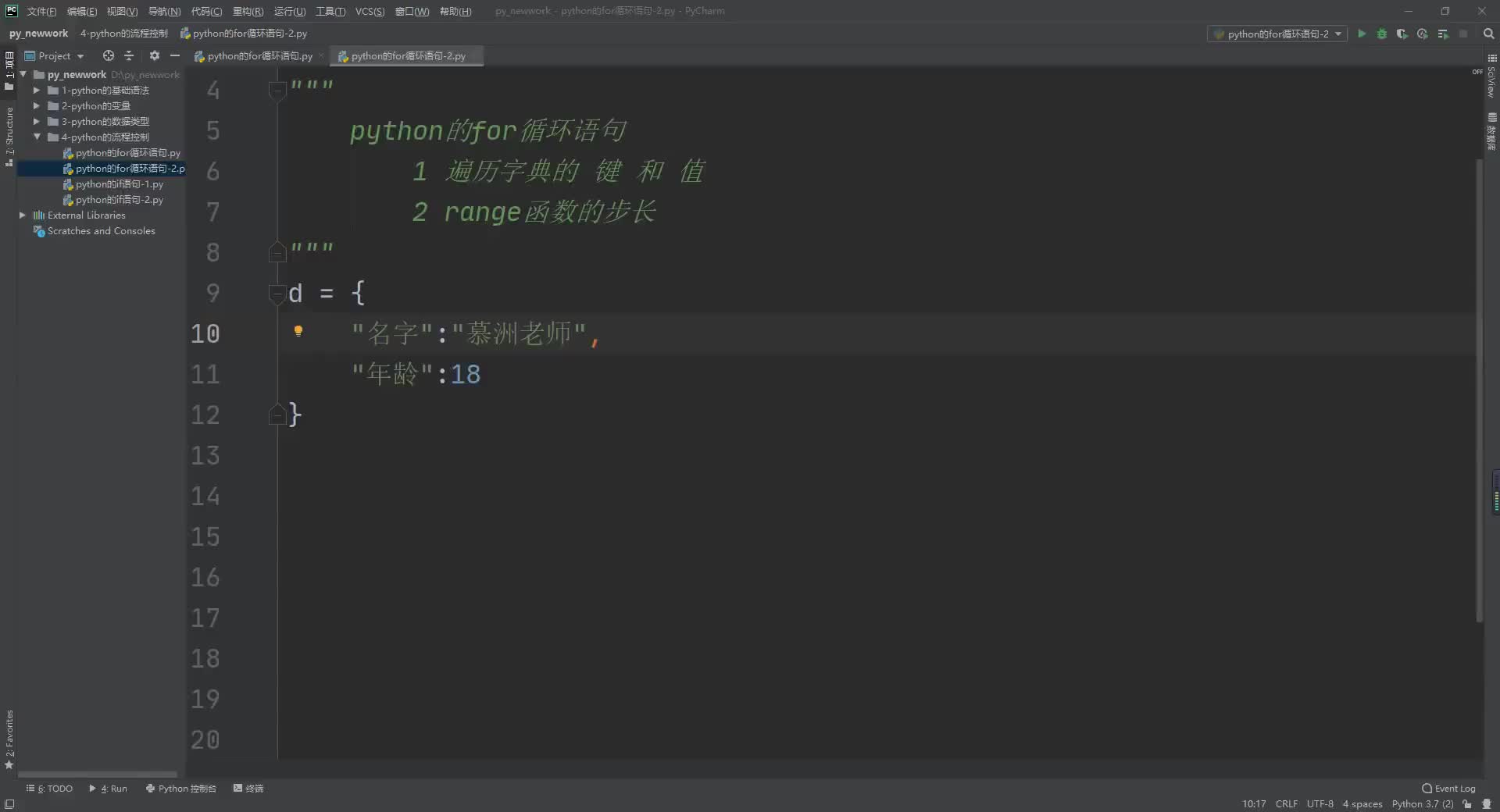Click the 10:17 cursor position indicator
The image size is (1500, 812).
tap(1254, 803)
